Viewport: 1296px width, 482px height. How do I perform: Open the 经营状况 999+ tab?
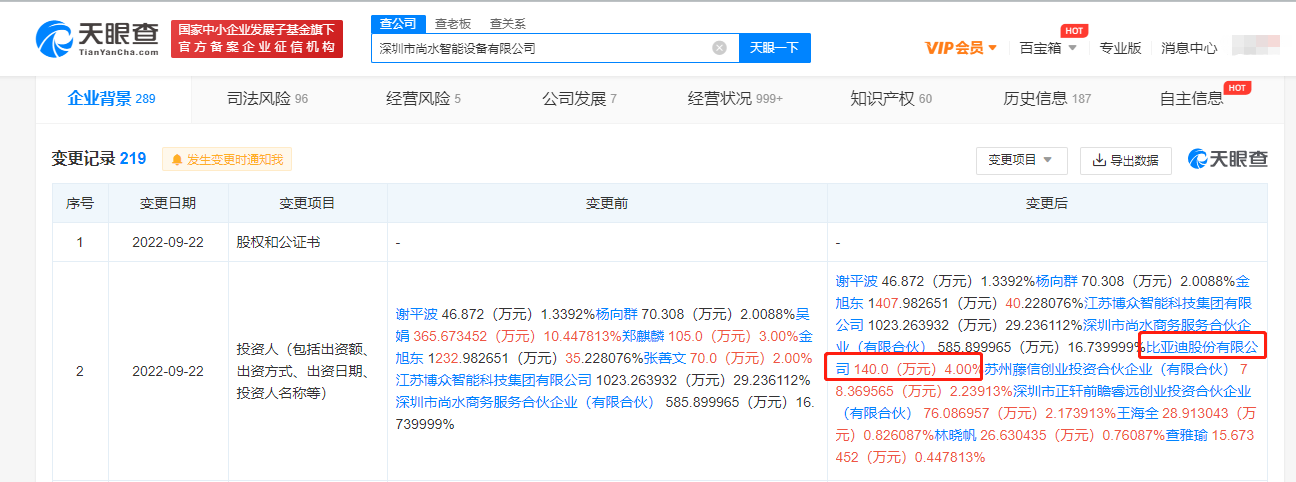[735, 99]
